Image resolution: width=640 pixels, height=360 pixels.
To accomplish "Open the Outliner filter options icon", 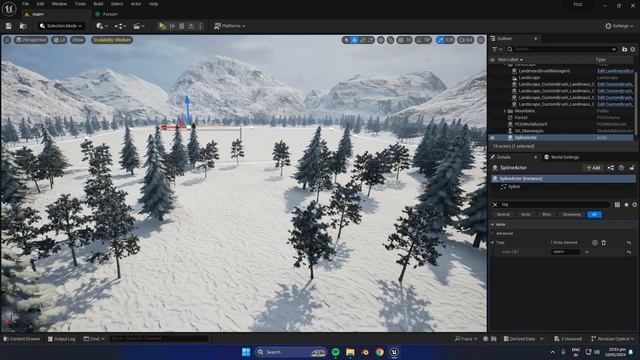I will point(497,49).
